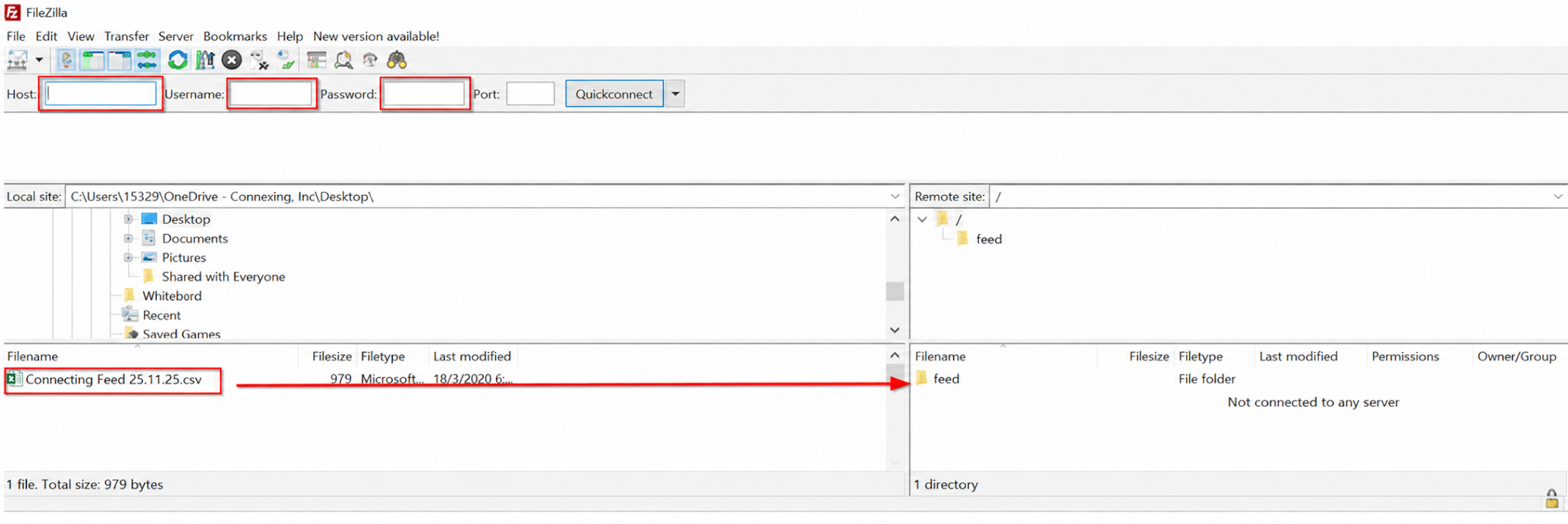Image resolution: width=1568 pixels, height=524 pixels.
Task: Sort remote files by Owner/Group column
Action: point(1517,356)
